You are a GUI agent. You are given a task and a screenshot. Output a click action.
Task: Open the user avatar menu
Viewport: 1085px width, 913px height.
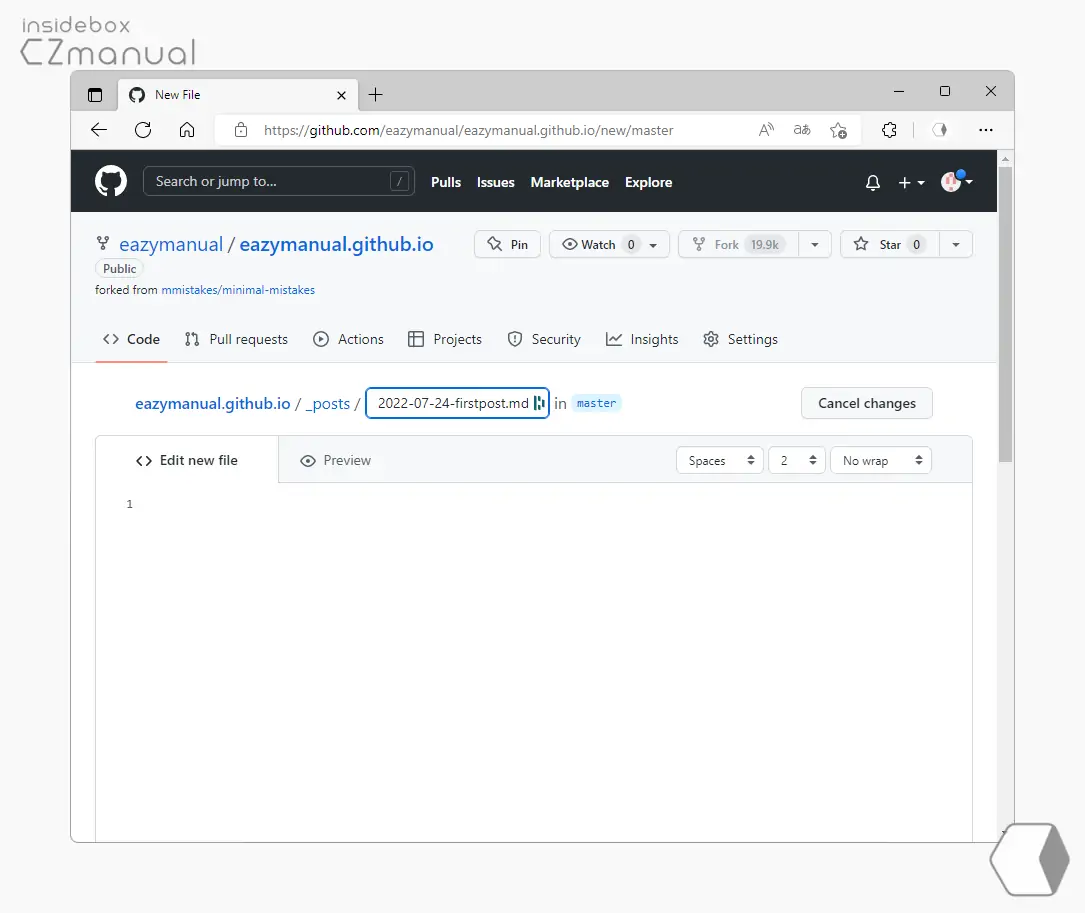956,181
